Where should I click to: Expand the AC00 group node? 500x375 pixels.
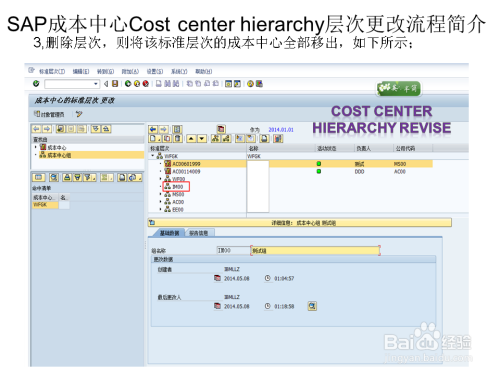point(160,202)
